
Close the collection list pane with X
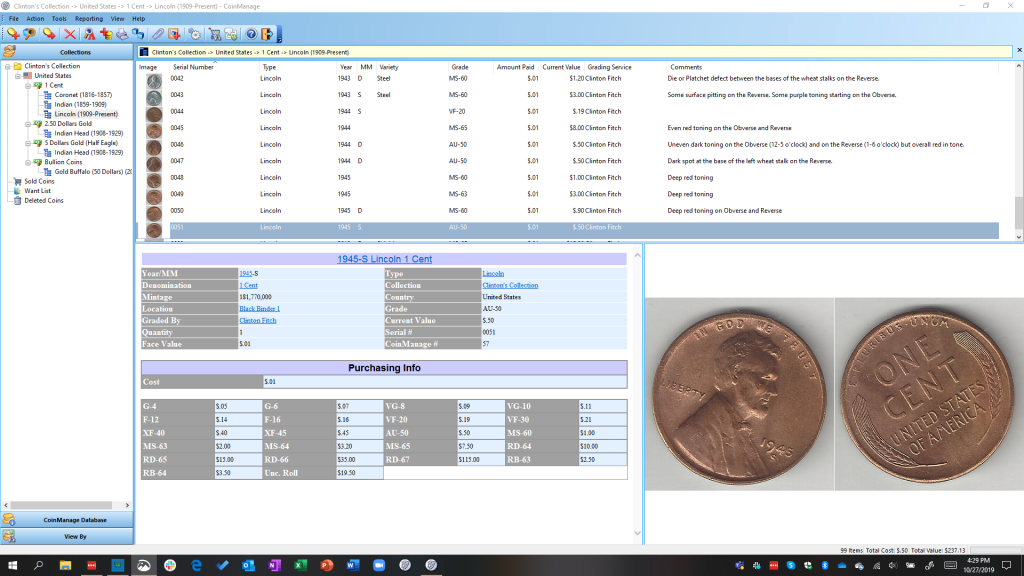point(1019,50)
